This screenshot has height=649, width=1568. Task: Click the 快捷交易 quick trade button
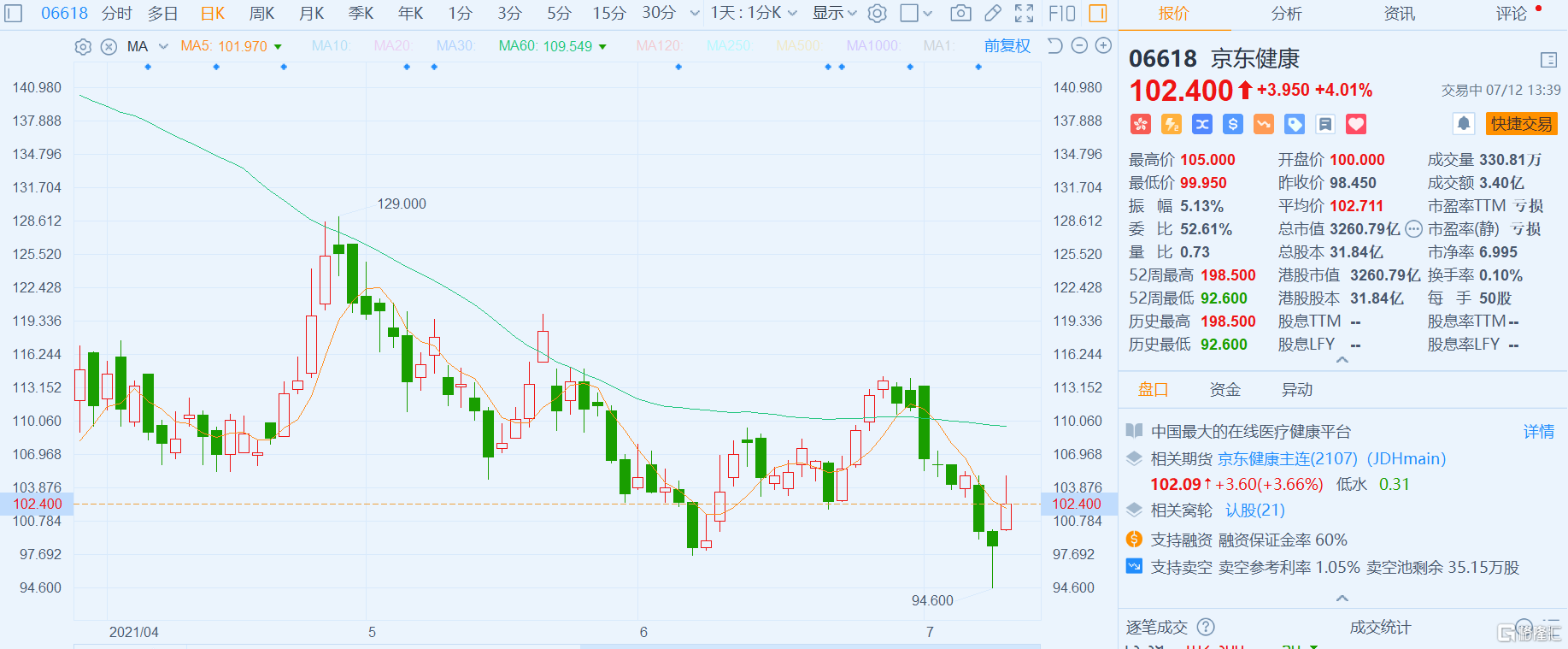pyautogui.click(x=1522, y=124)
